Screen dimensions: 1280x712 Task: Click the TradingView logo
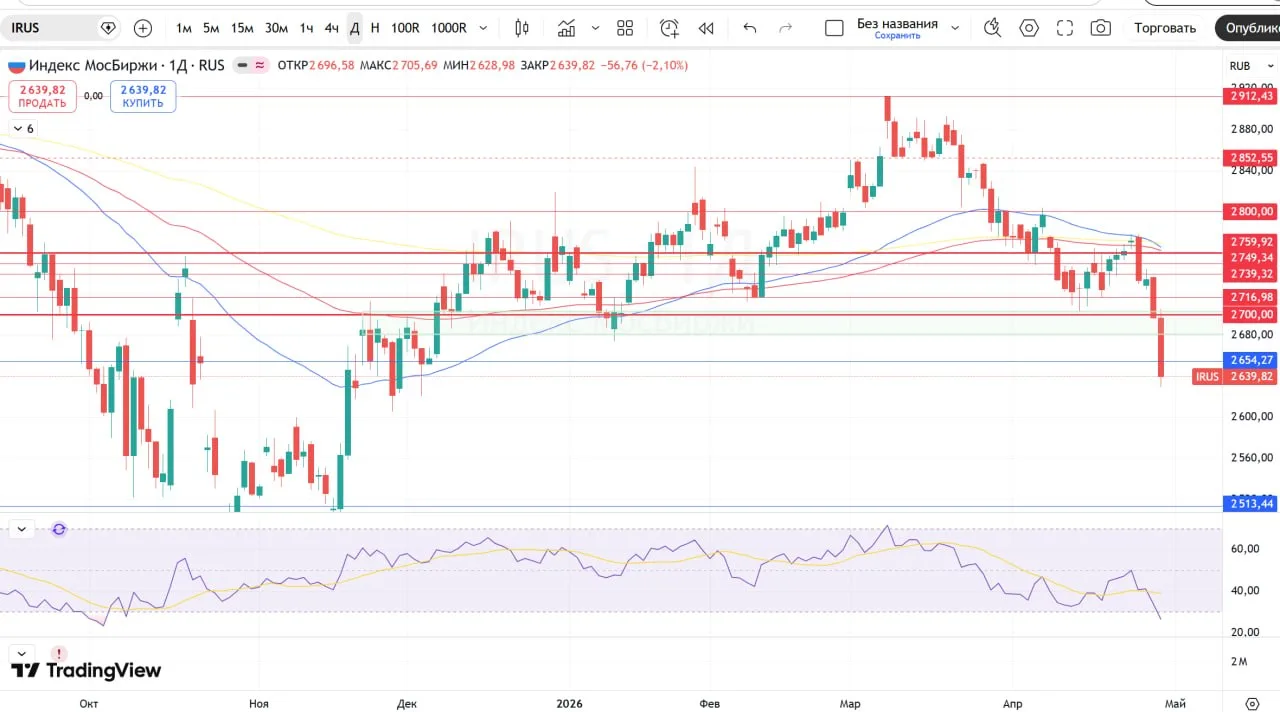click(86, 670)
